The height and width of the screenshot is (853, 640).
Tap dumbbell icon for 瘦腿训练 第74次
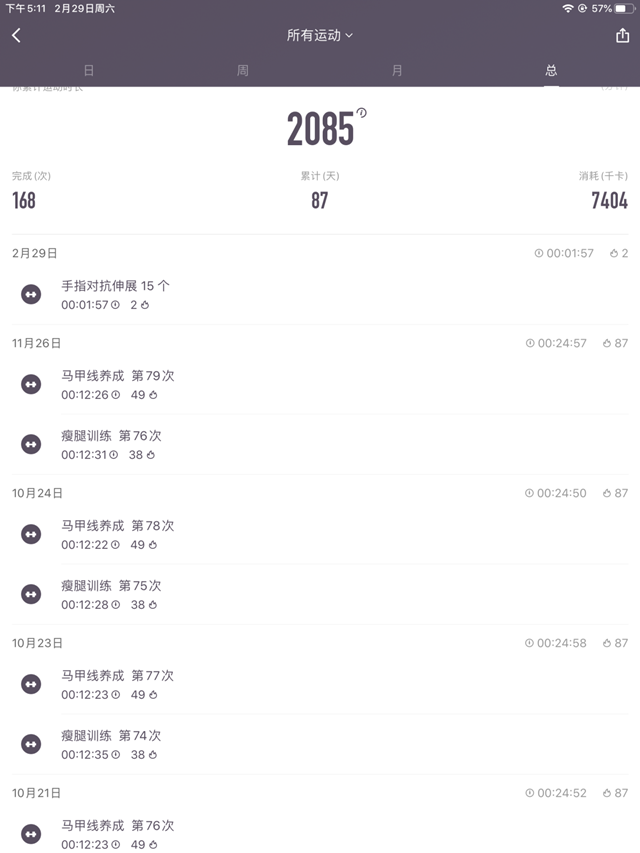click(x=31, y=744)
